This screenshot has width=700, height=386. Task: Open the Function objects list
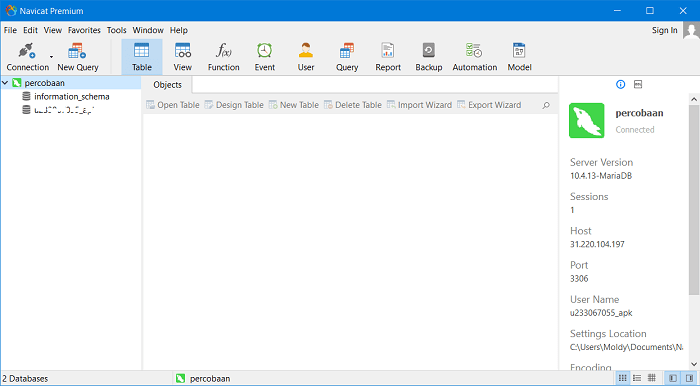[x=223, y=57]
